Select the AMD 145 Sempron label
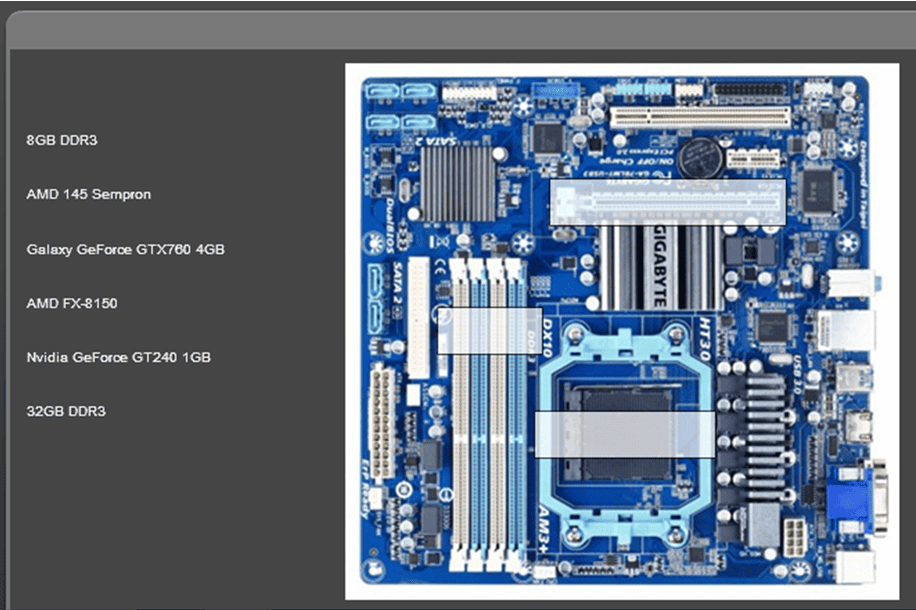 point(88,195)
